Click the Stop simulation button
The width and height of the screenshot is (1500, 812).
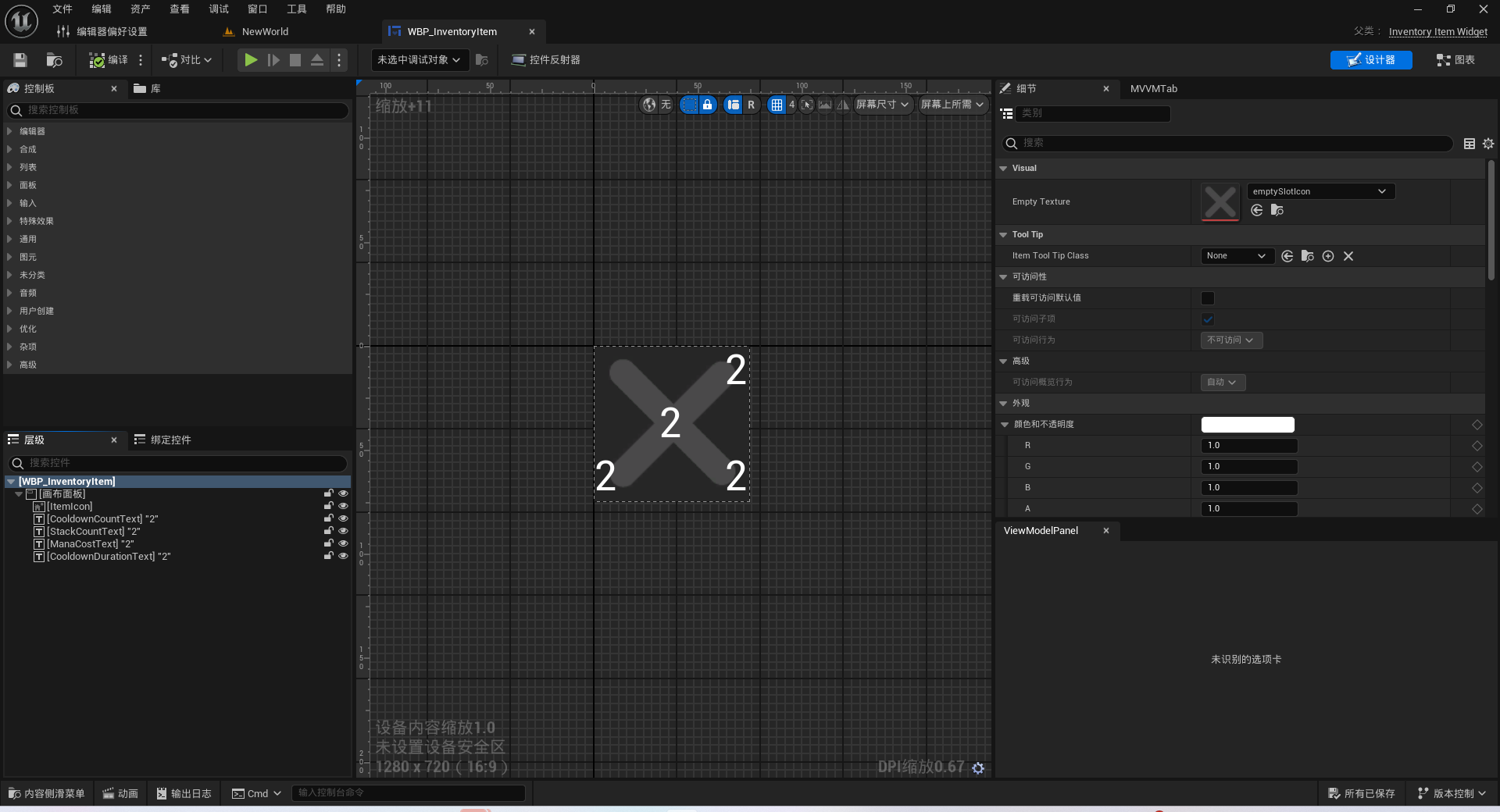[x=295, y=60]
